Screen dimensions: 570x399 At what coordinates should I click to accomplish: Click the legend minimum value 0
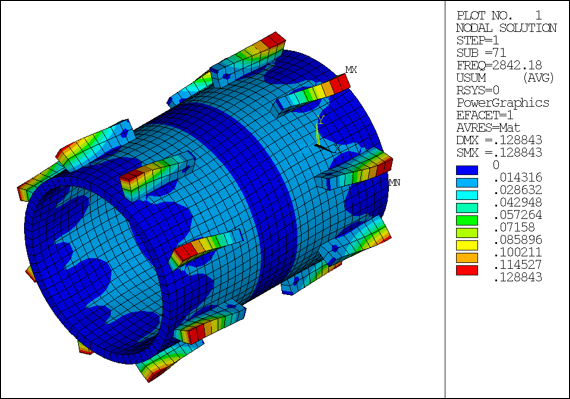point(496,165)
